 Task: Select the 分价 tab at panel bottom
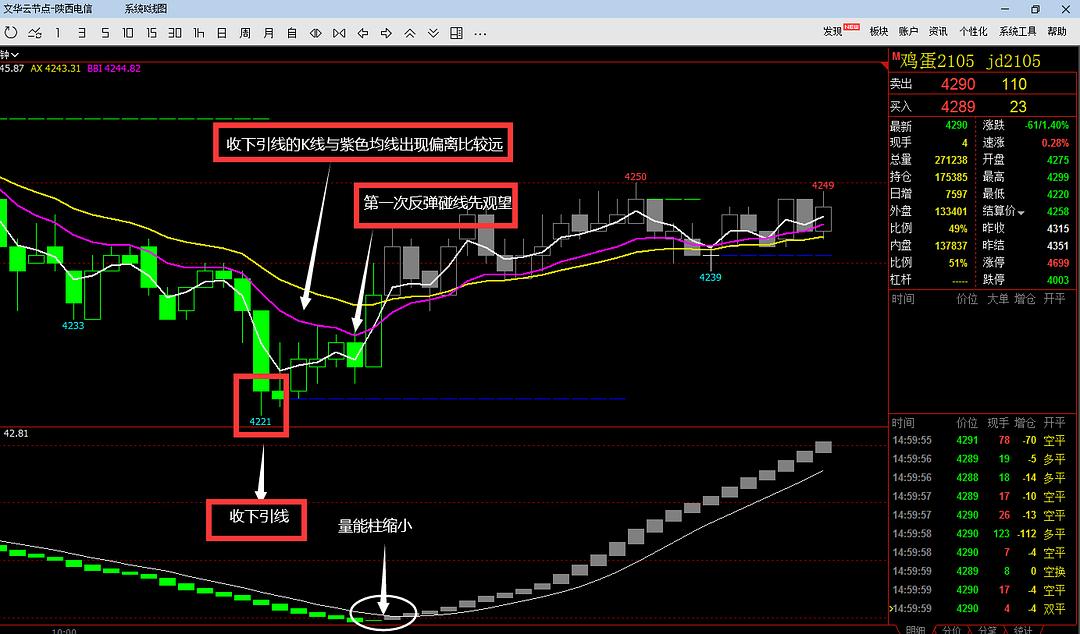coord(950,630)
